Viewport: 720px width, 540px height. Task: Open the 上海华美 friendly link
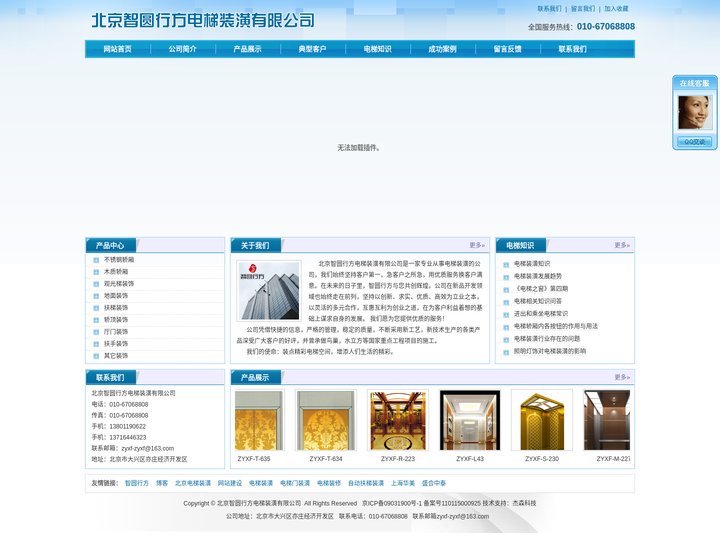[x=403, y=483]
